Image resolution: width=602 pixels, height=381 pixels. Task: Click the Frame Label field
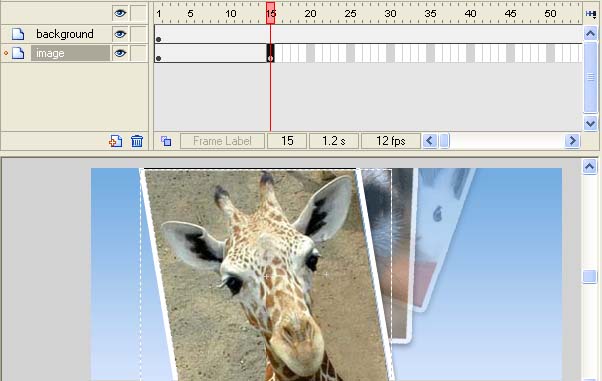[x=222, y=141]
